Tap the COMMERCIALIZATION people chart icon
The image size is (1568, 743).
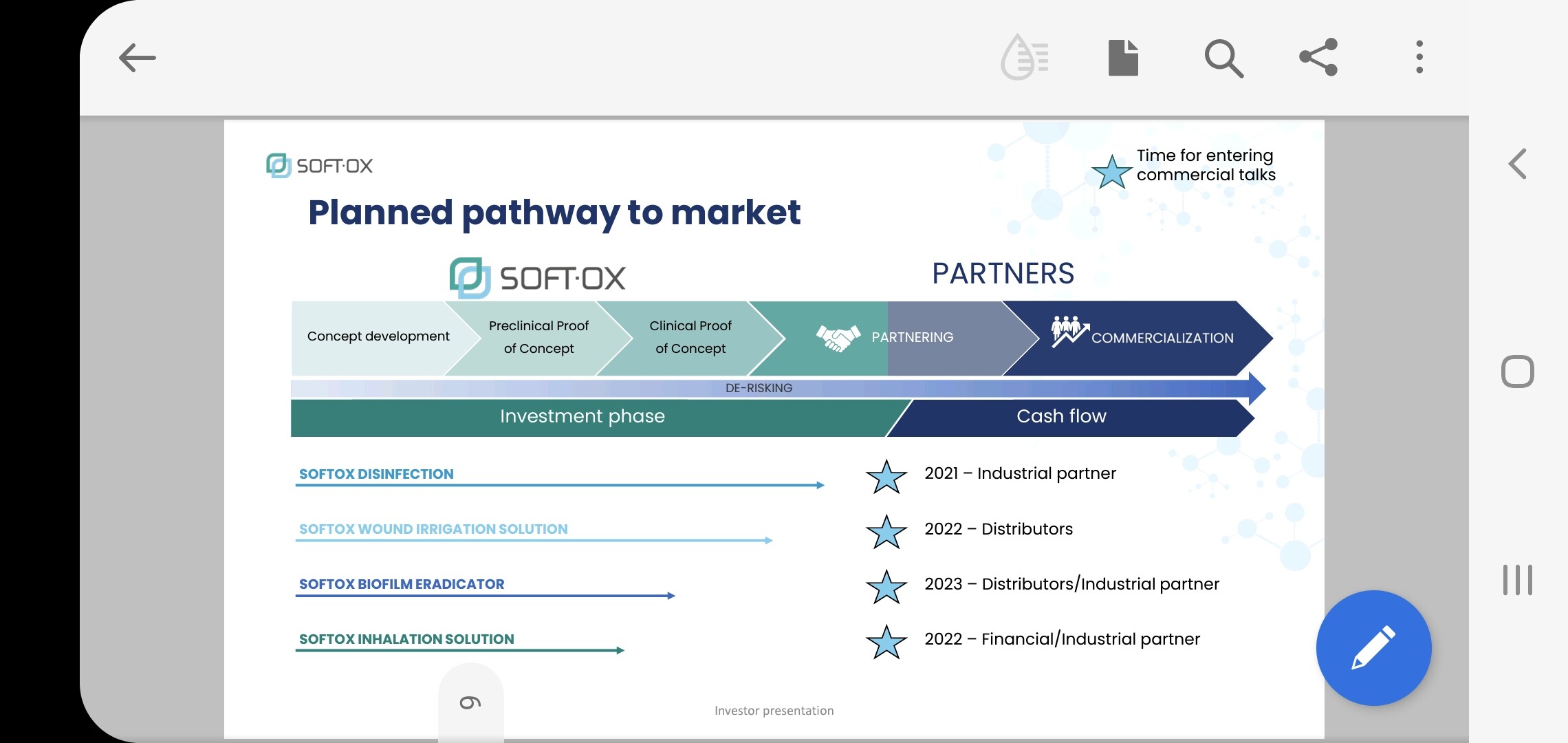pyautogui.click(x=1069, y=332)
